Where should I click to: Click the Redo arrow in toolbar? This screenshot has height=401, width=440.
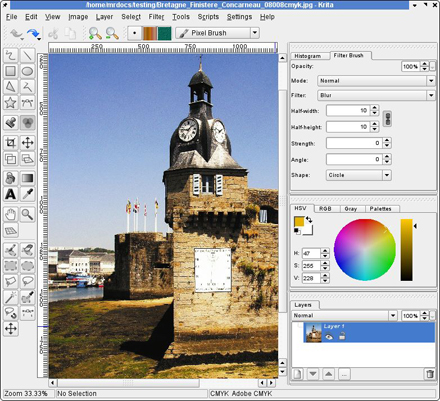(33, 33)
